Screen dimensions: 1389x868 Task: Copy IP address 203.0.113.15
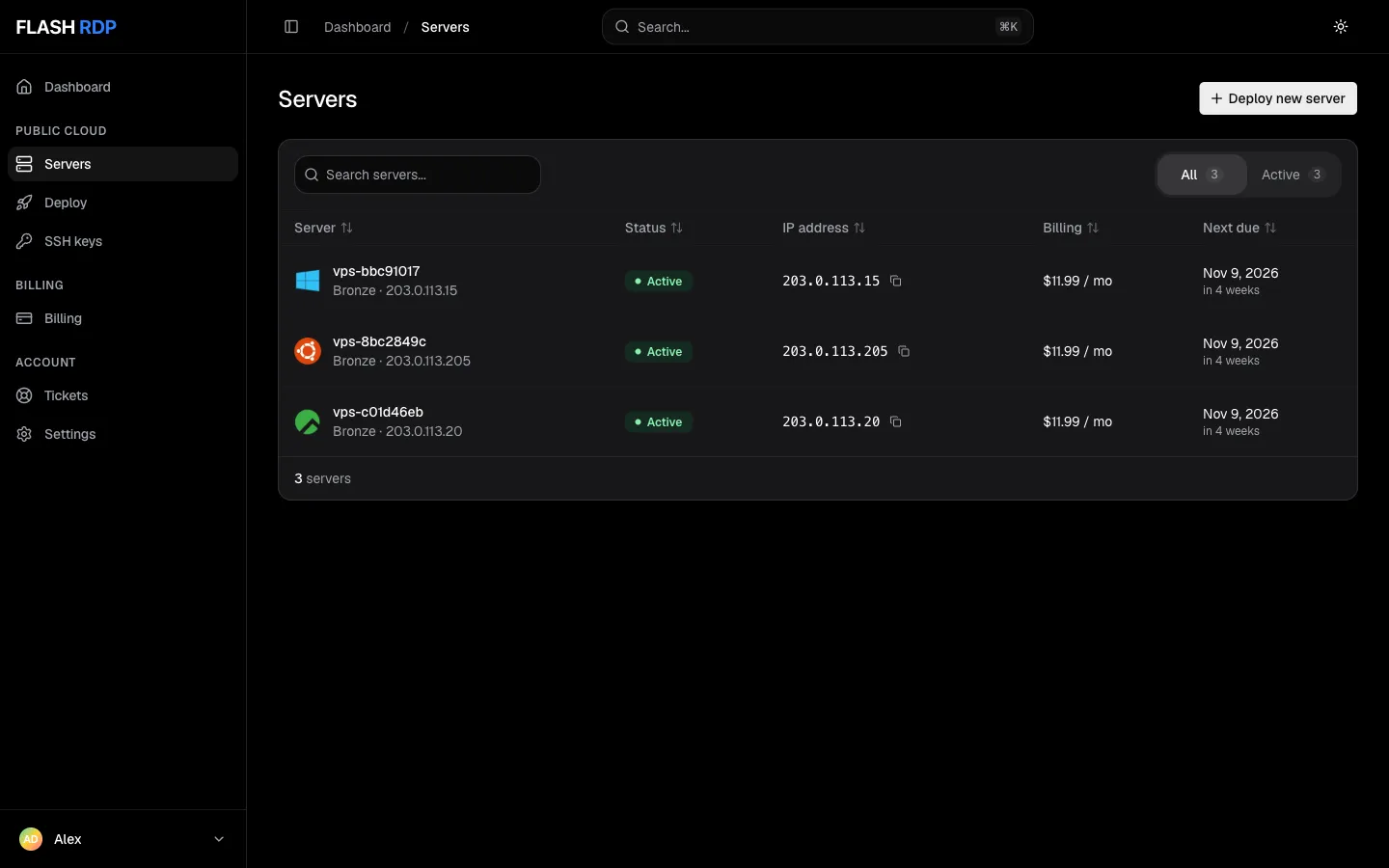(x=896, y=281)
